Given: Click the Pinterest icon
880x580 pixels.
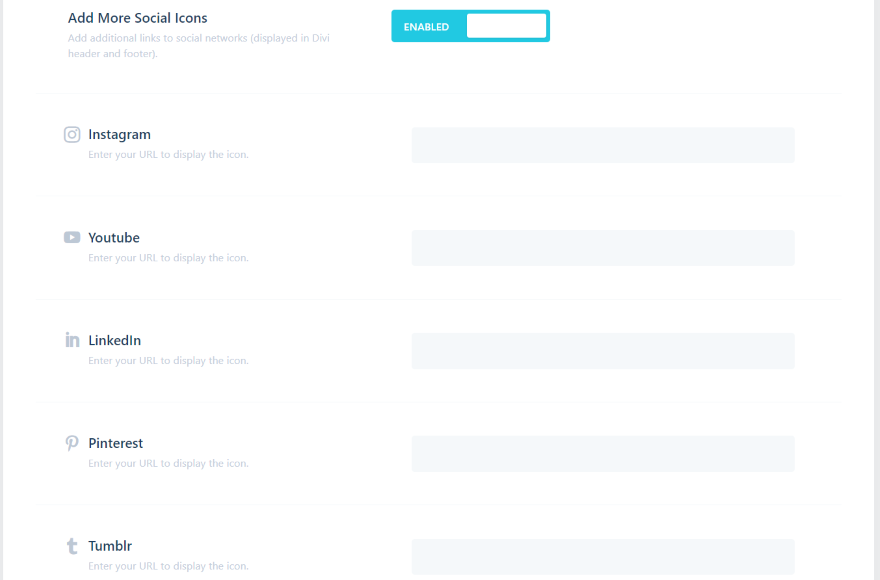Looking at the screenshot, I should (x=72, y=443).
